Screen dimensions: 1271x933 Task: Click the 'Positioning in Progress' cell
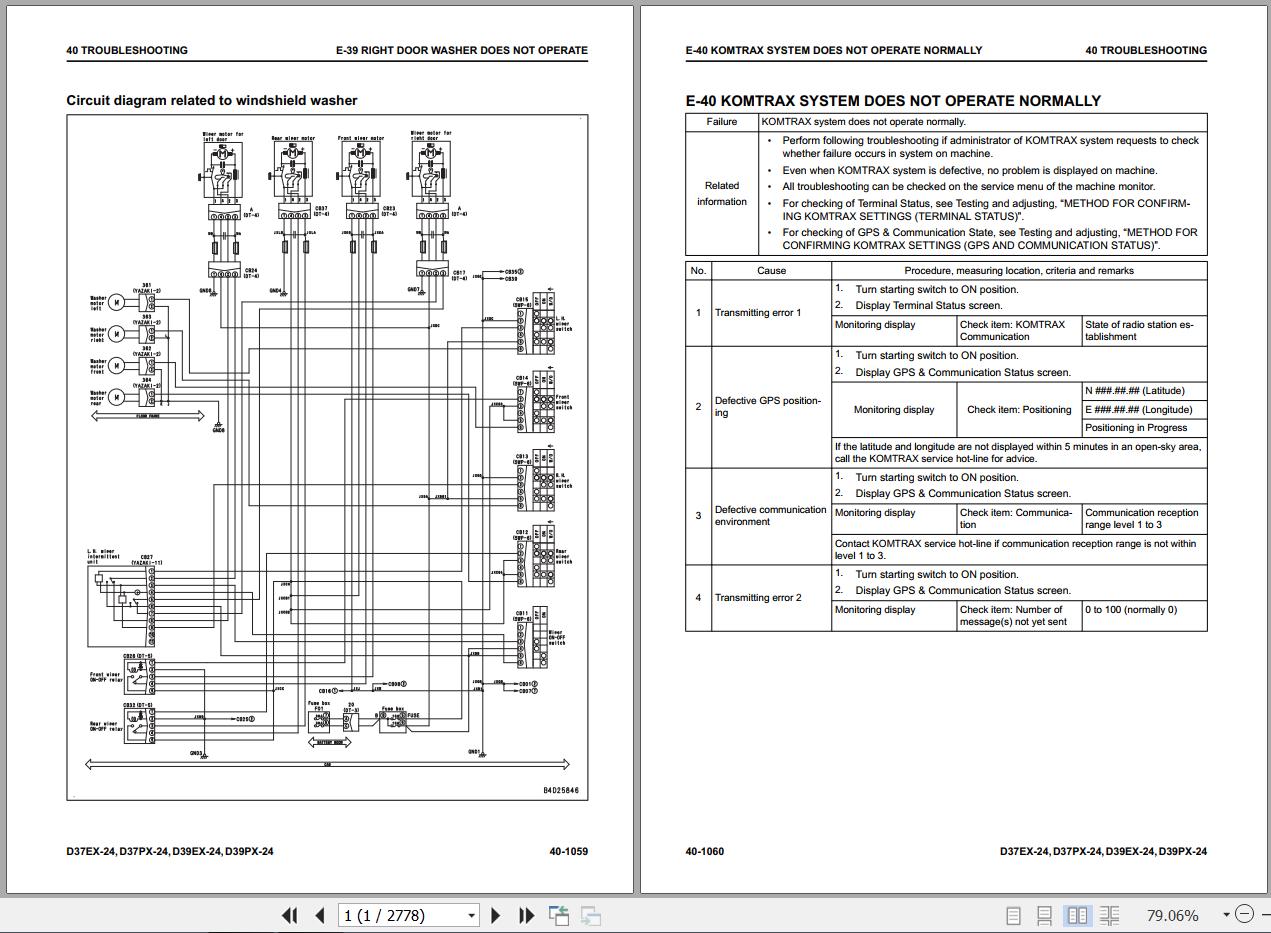click(x=1144, y=428)
